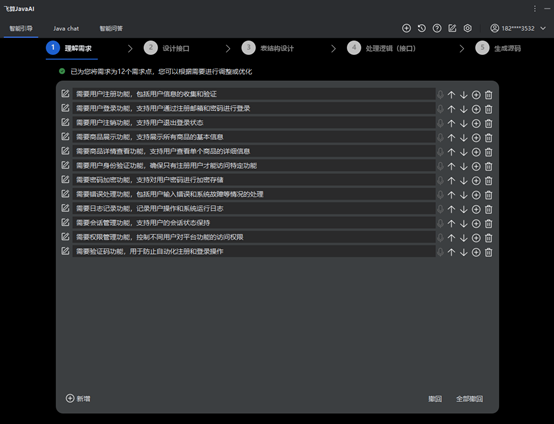Click the 全部撤回 button

click(x=469, y=399)
